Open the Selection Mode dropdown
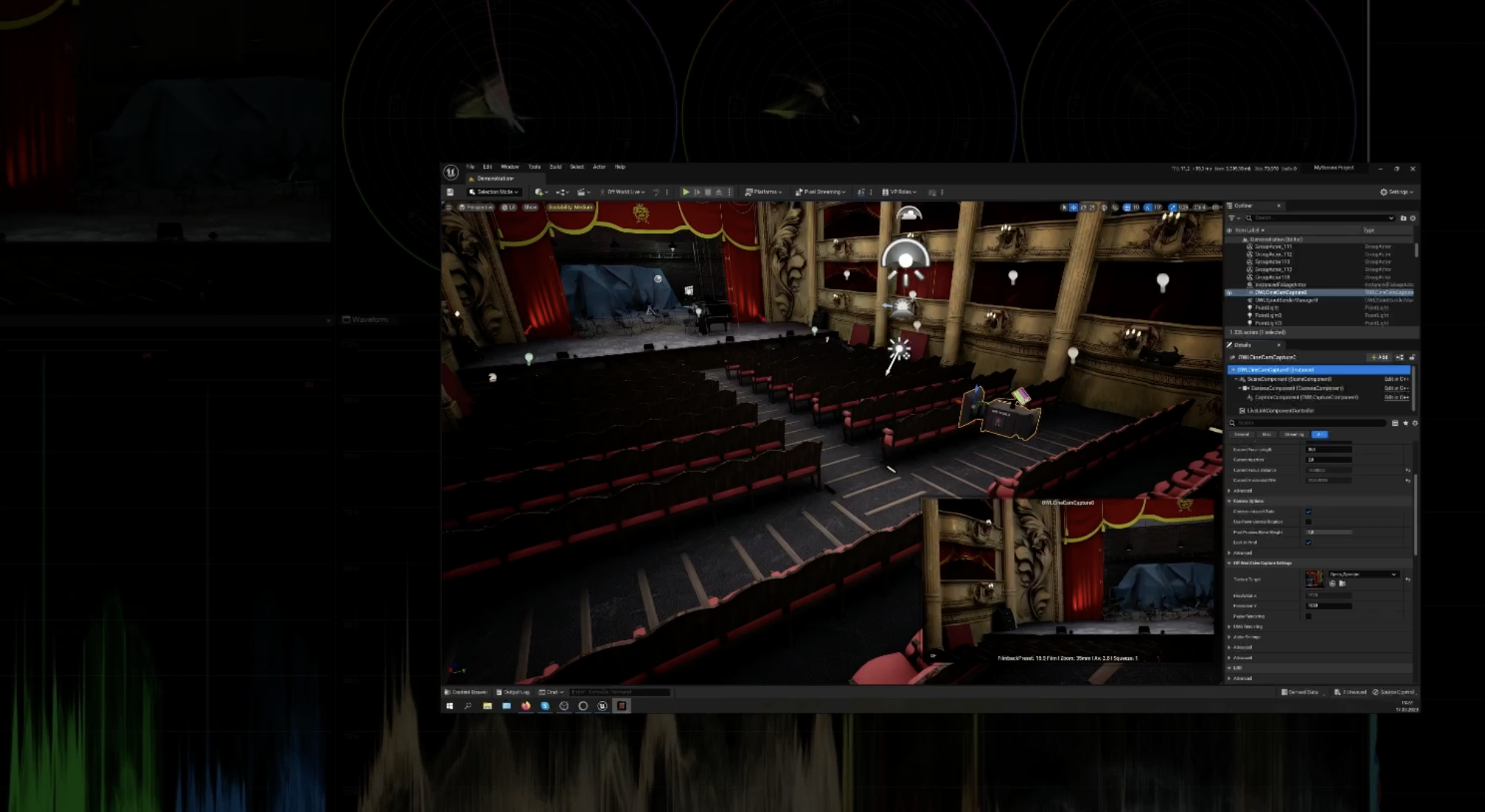Viewport: 1485px width, 812px height. (495, 192)
